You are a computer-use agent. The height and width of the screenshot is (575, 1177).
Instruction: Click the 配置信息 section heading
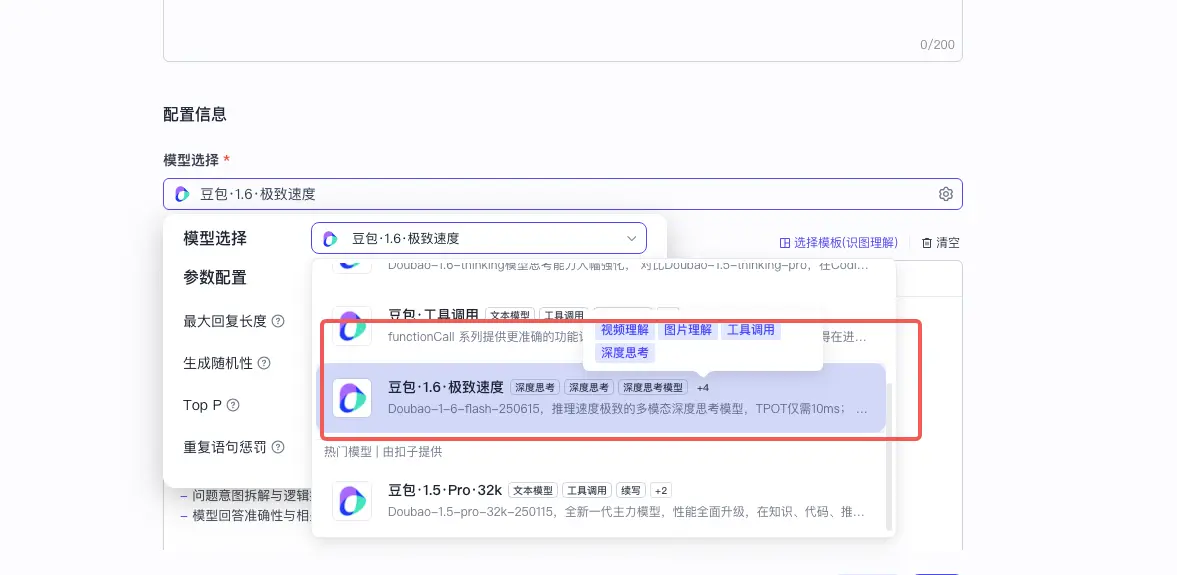194,115
